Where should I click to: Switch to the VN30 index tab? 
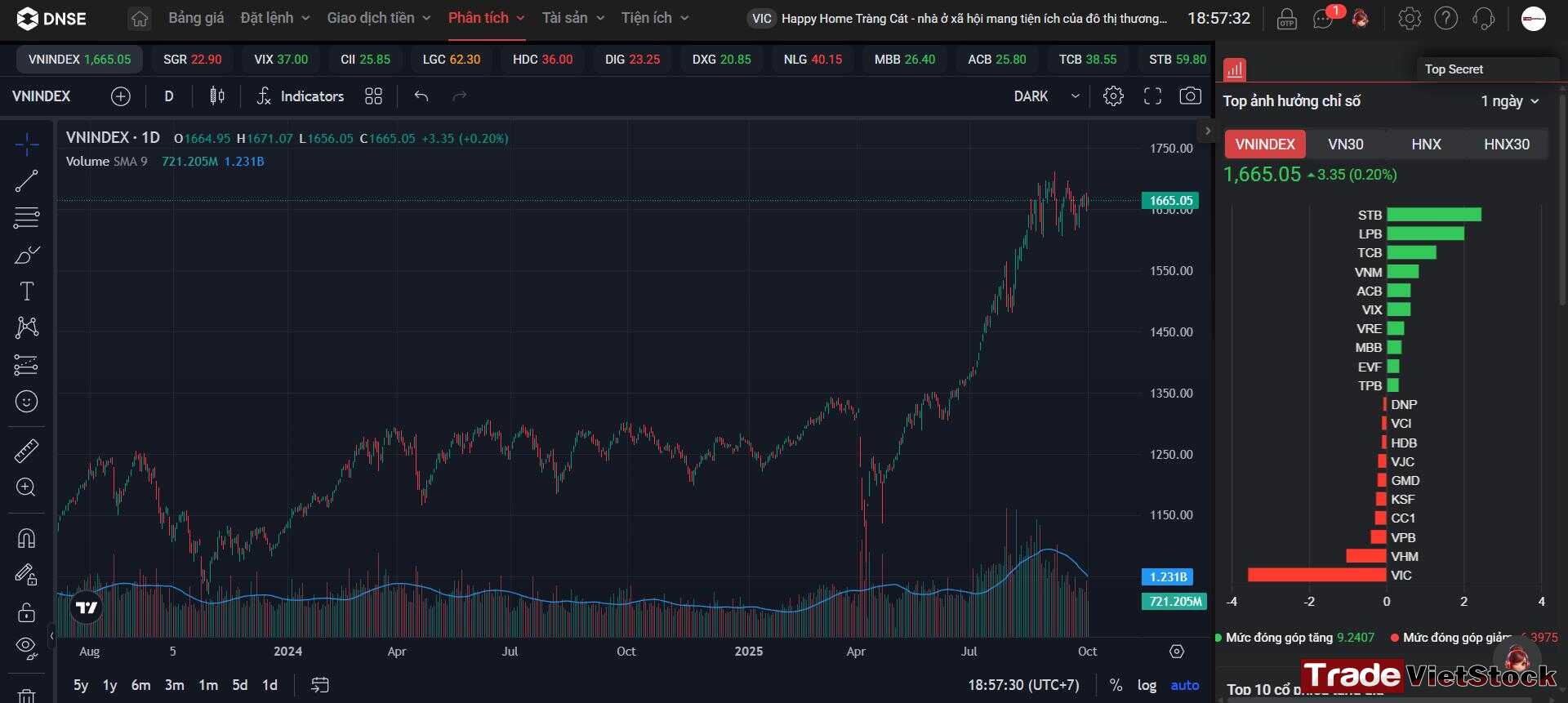(x=1346, y=145)
